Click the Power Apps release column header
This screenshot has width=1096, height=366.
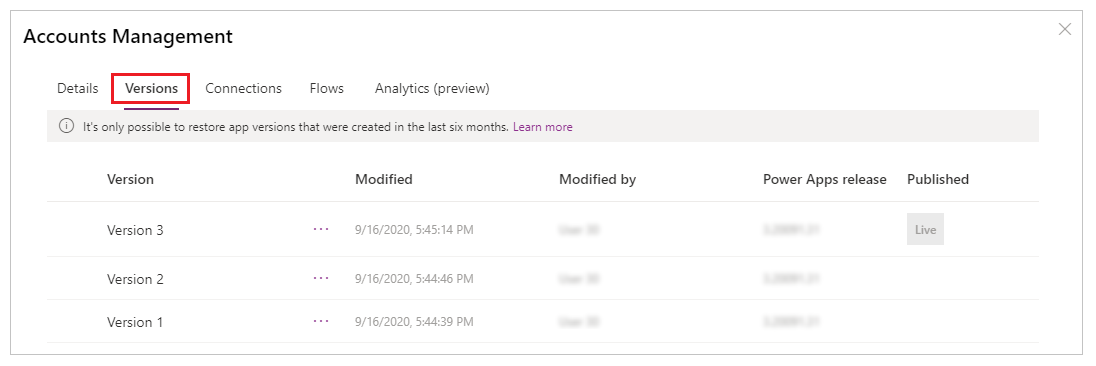(x=825, y=180)
